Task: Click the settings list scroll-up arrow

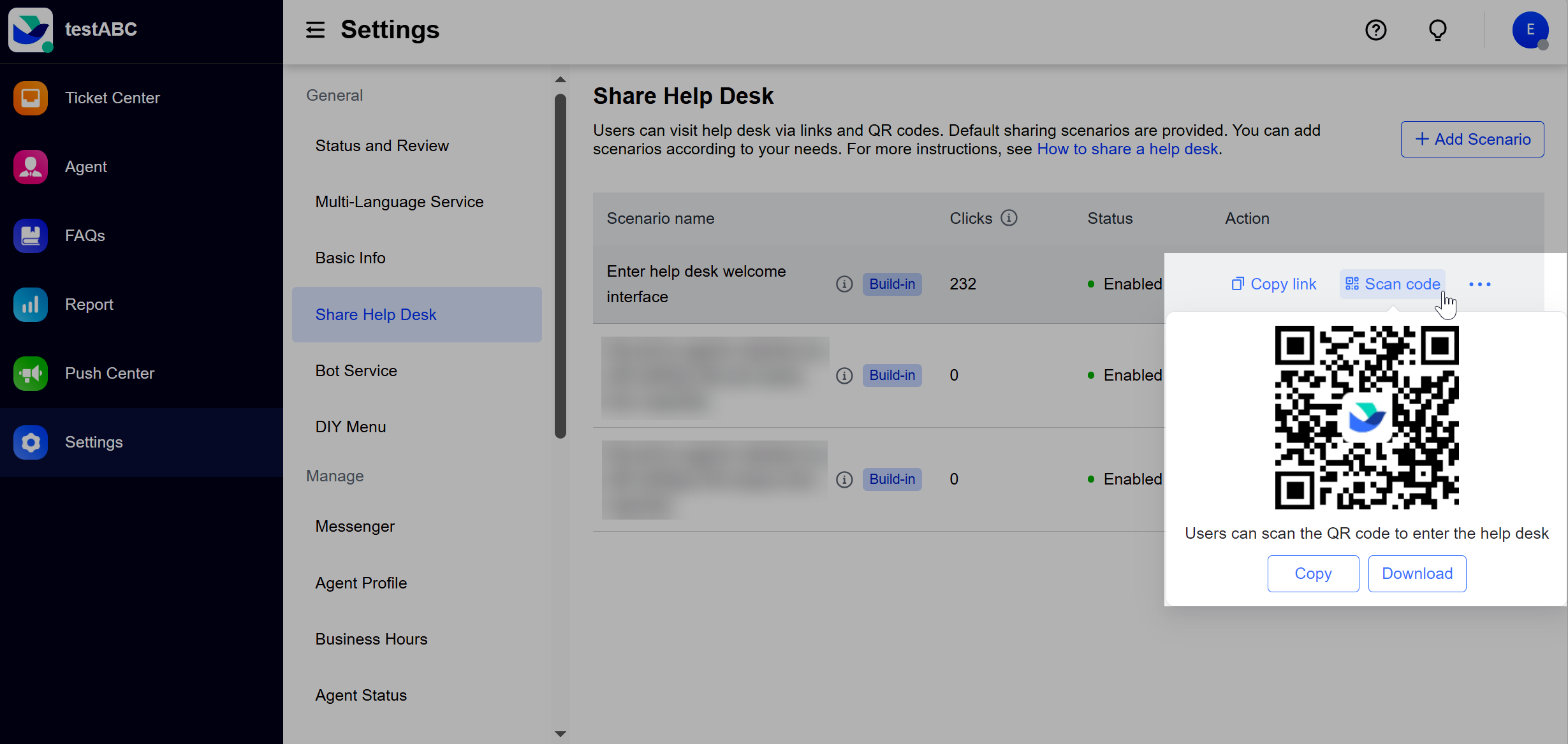Action: coord(561,80)
